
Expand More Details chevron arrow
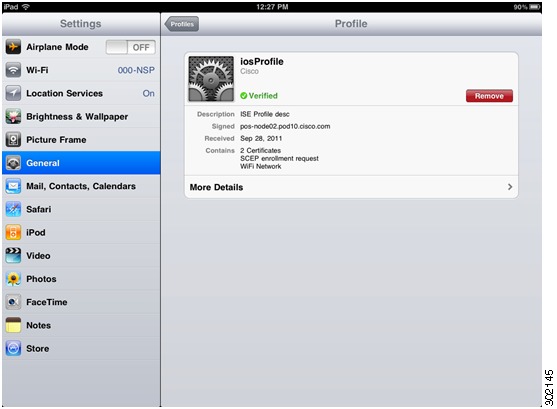click(x=510, y=187)
